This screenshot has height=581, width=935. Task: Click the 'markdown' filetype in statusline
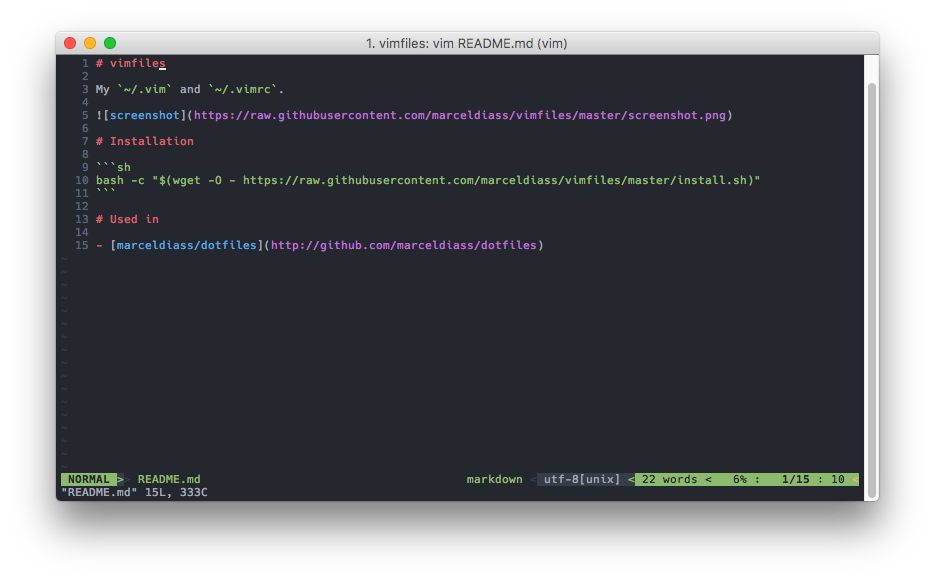(x=494, y=480)
